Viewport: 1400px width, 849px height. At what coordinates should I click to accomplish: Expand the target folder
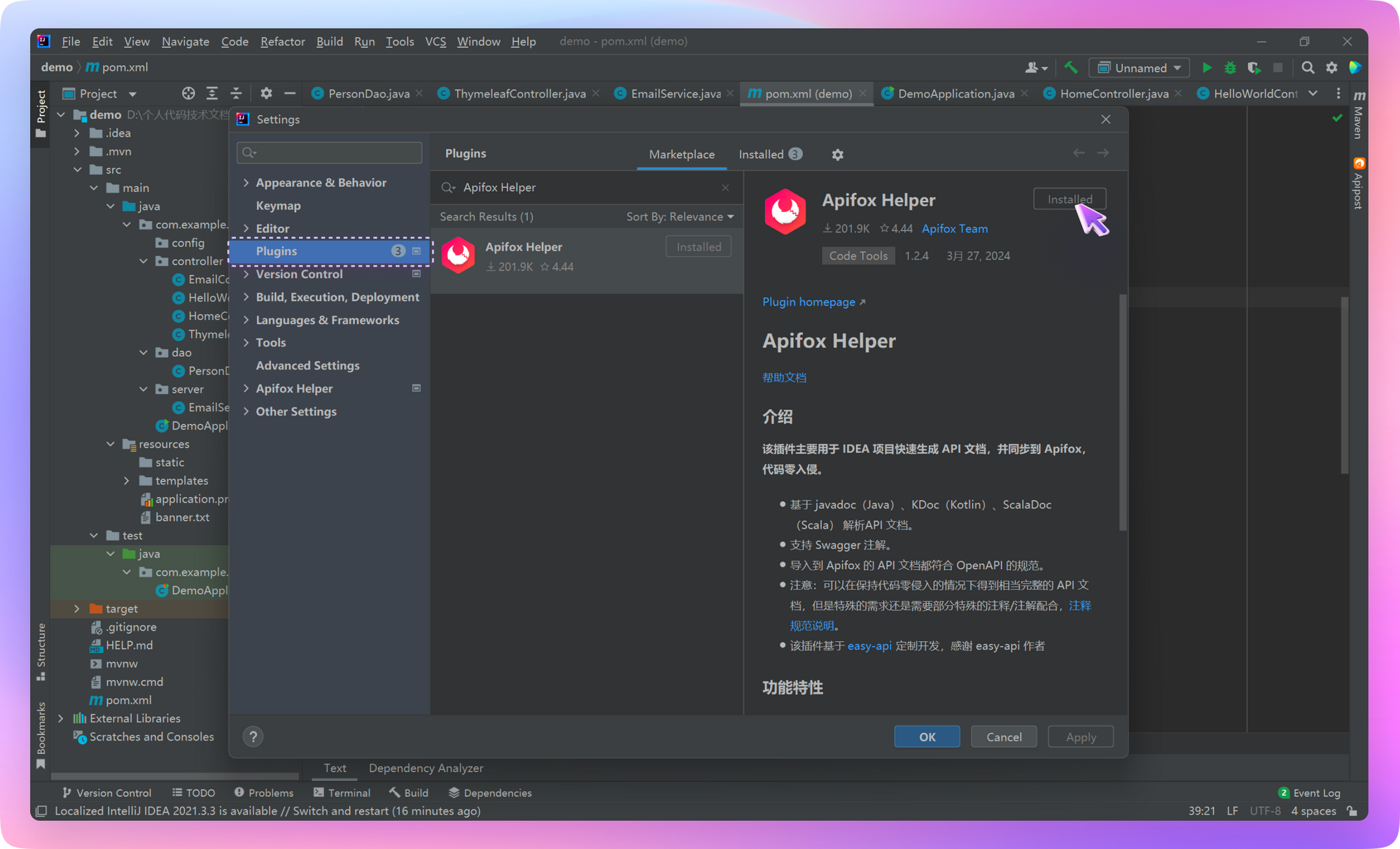pyautogui.click(x=77, y=609)
